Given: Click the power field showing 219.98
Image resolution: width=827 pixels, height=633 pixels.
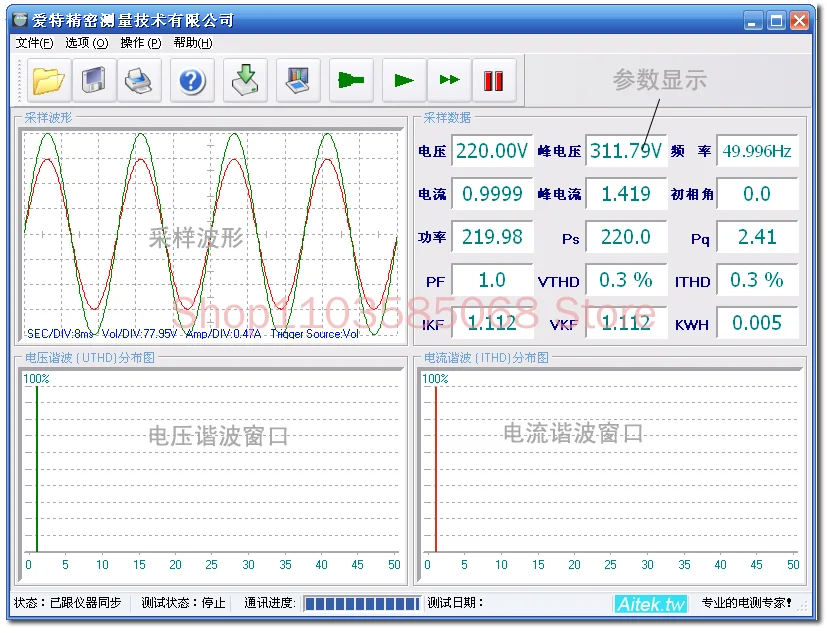Looking at the screenshot, I should tap(492, 237).
